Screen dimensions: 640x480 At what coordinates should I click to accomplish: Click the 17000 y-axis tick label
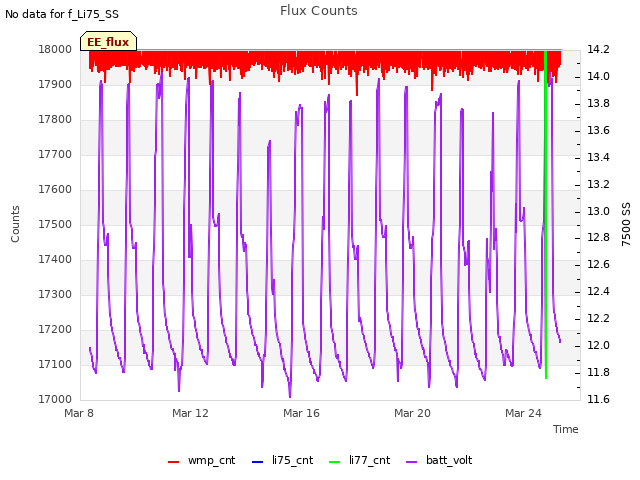tap(55, 399)
